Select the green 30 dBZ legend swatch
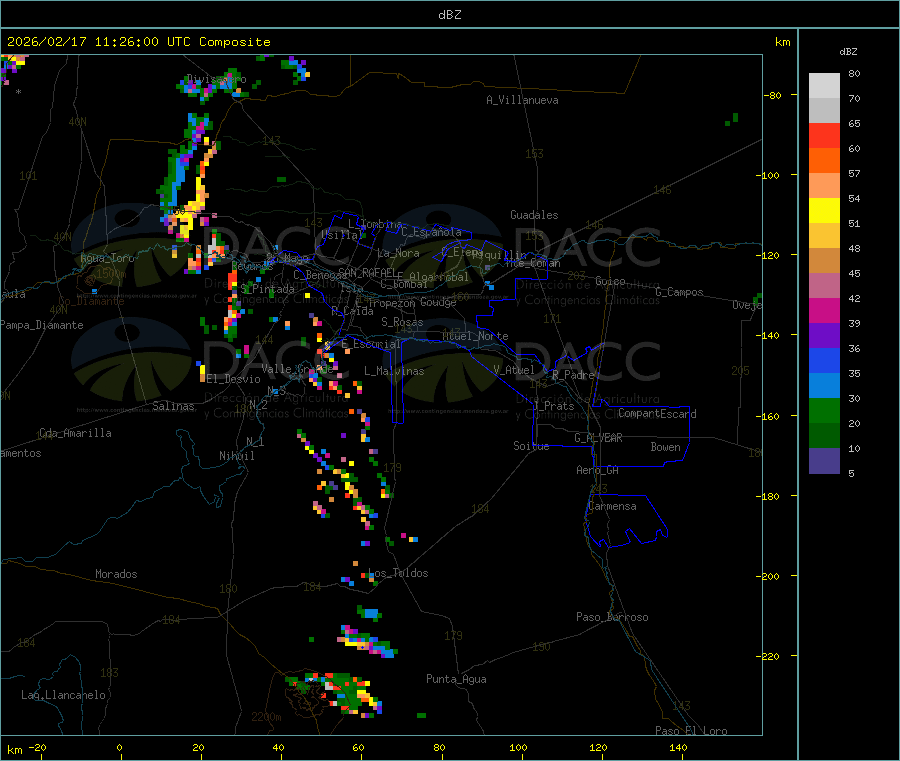The width and height of the screenshot is (900, 761). 824,410
